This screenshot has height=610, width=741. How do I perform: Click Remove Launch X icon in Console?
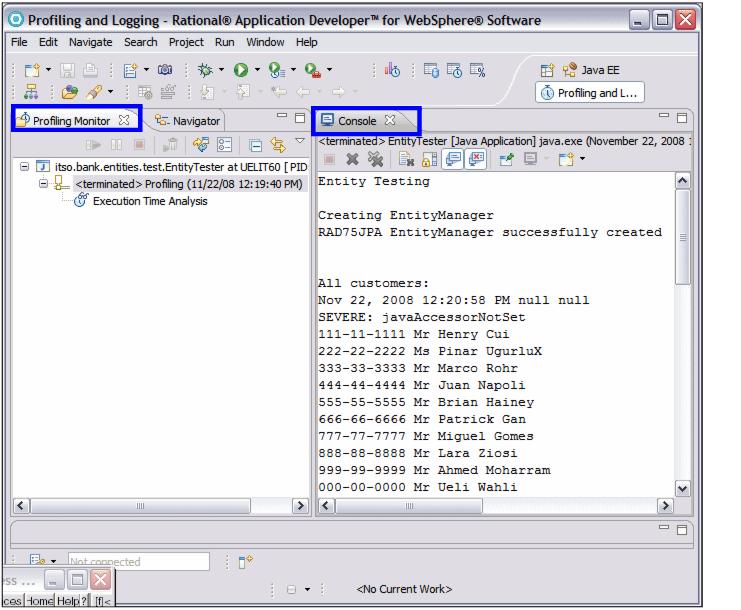point(352,160)
